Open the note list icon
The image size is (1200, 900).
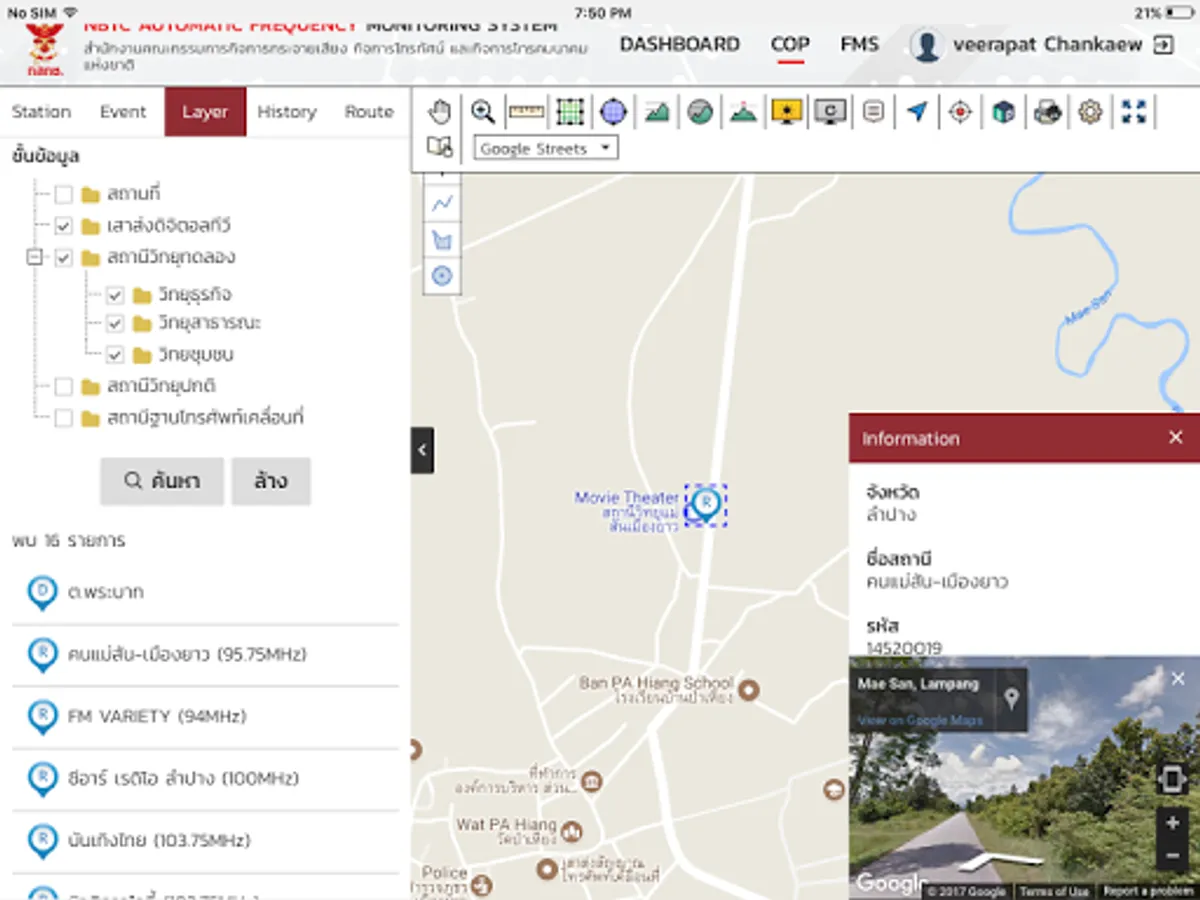click(873, 112)
